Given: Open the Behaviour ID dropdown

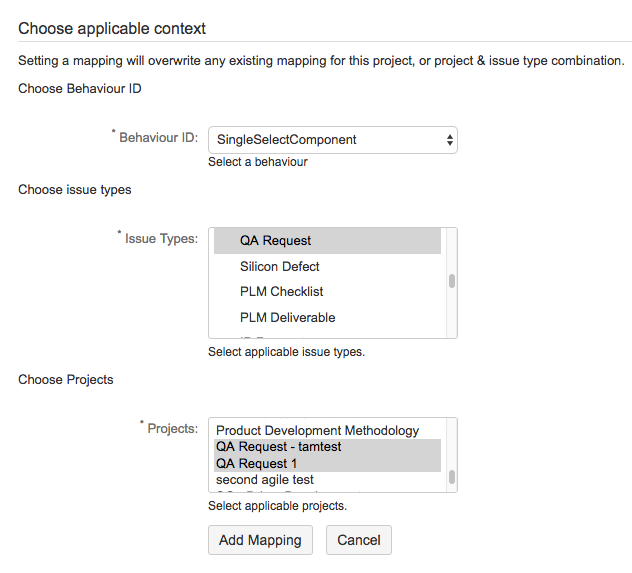Looking at the screenshot, I should 332,140.
